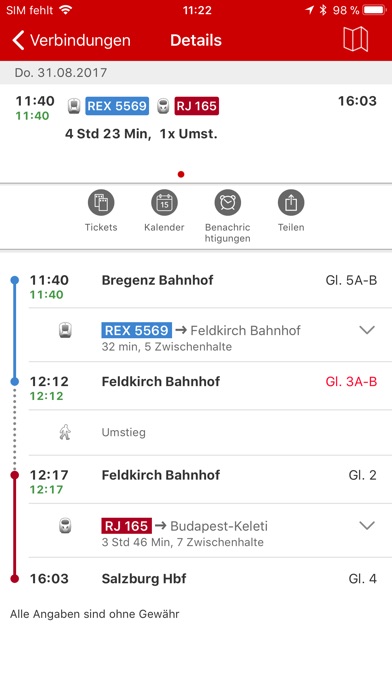Expand REX 5569 intermediate stops chevron
This screenshot has height=696, width=392.
pyautogui.click(x=367, y=330)
